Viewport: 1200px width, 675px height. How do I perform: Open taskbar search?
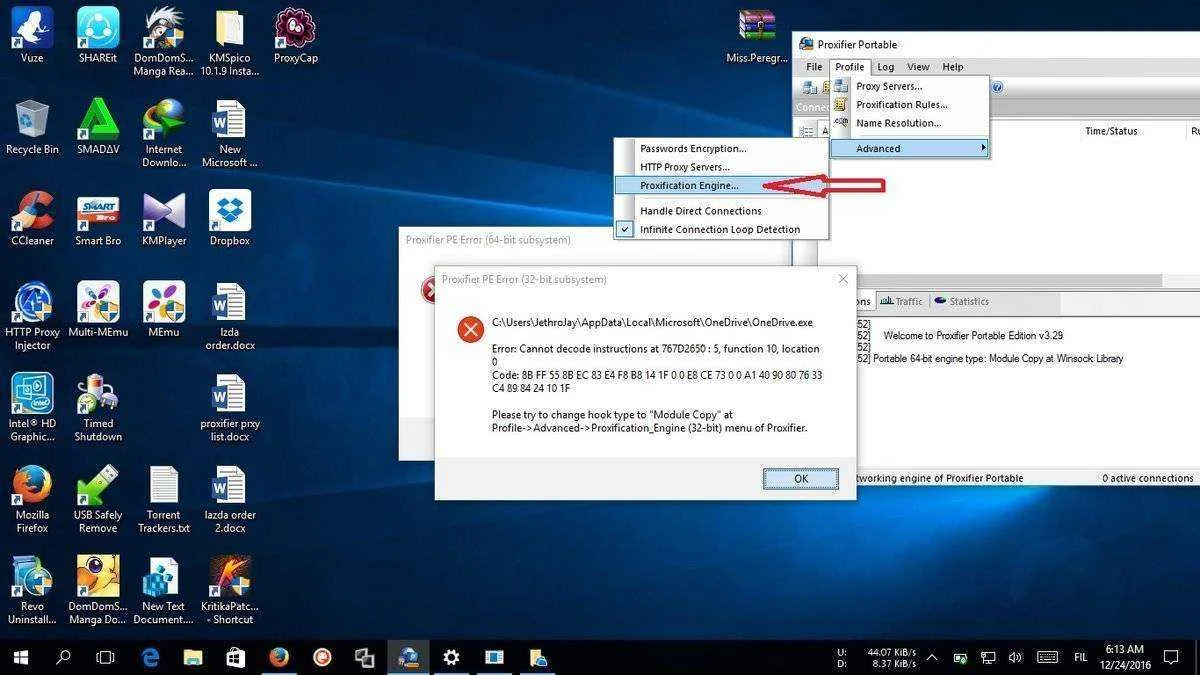(64, 657)
